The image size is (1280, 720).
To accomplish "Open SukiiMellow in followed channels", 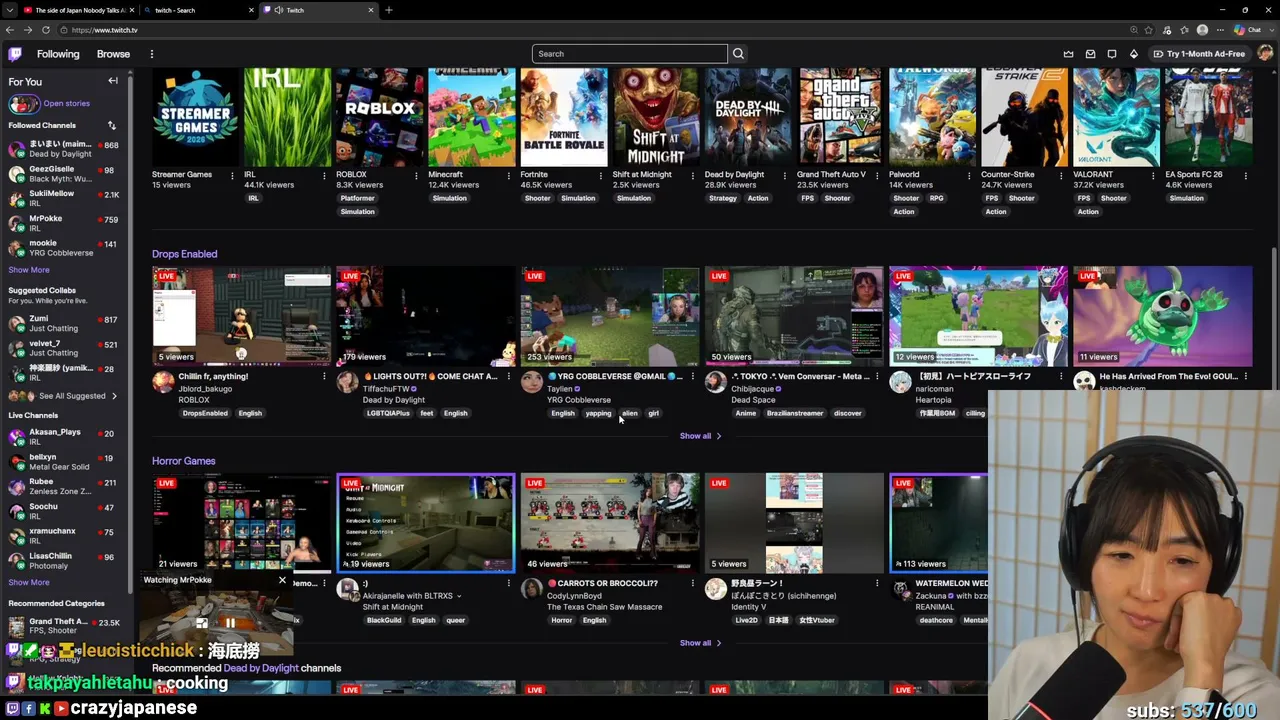I will [x=64, y=198].
